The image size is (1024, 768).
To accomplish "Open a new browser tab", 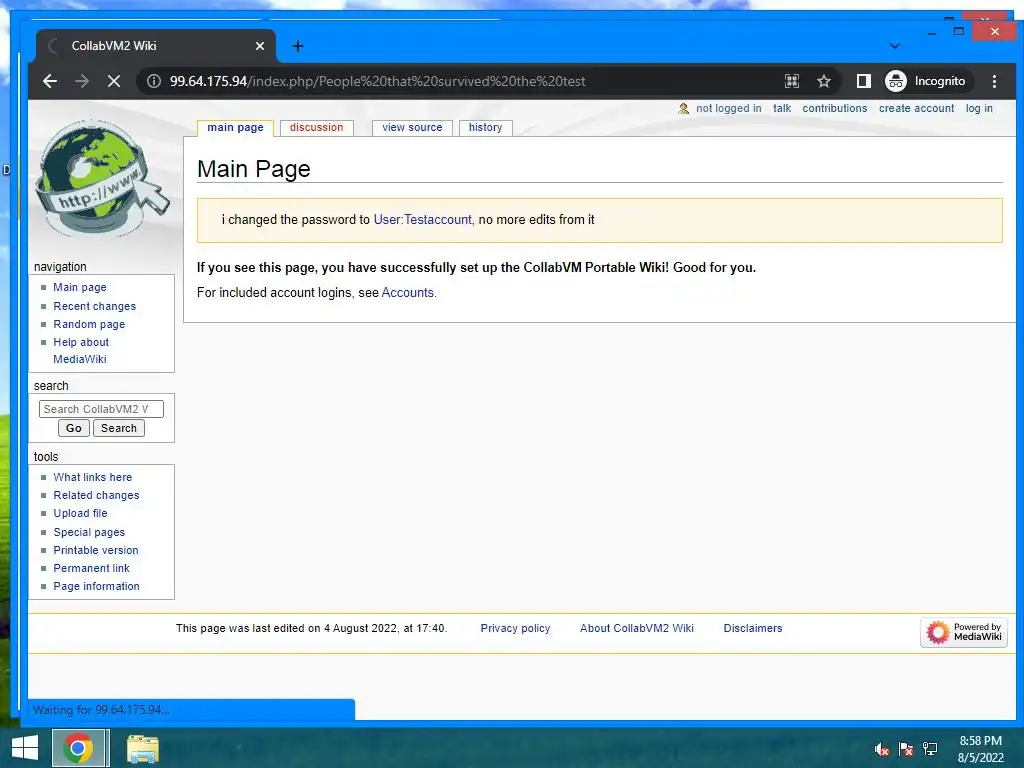I will pyautogui.click(x=298, y=46).
